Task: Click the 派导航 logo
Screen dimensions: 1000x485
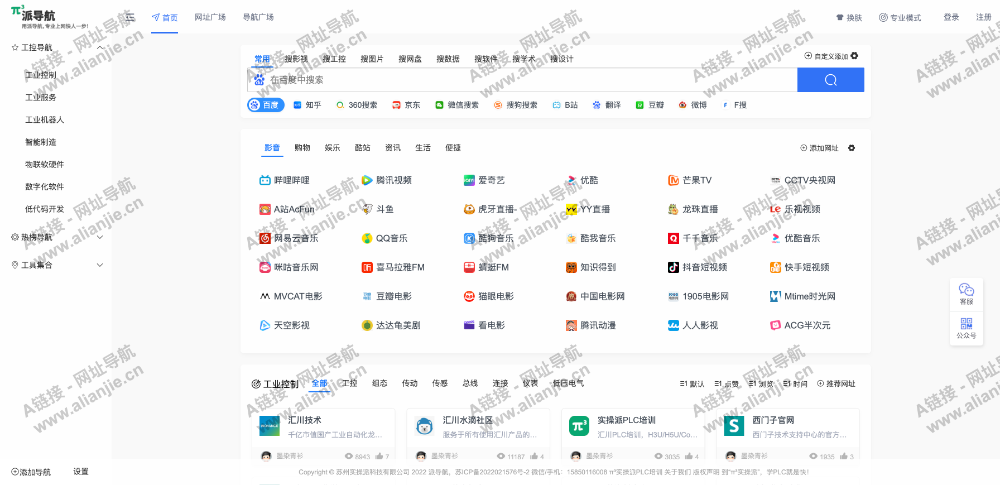Action: click(49, 17)
